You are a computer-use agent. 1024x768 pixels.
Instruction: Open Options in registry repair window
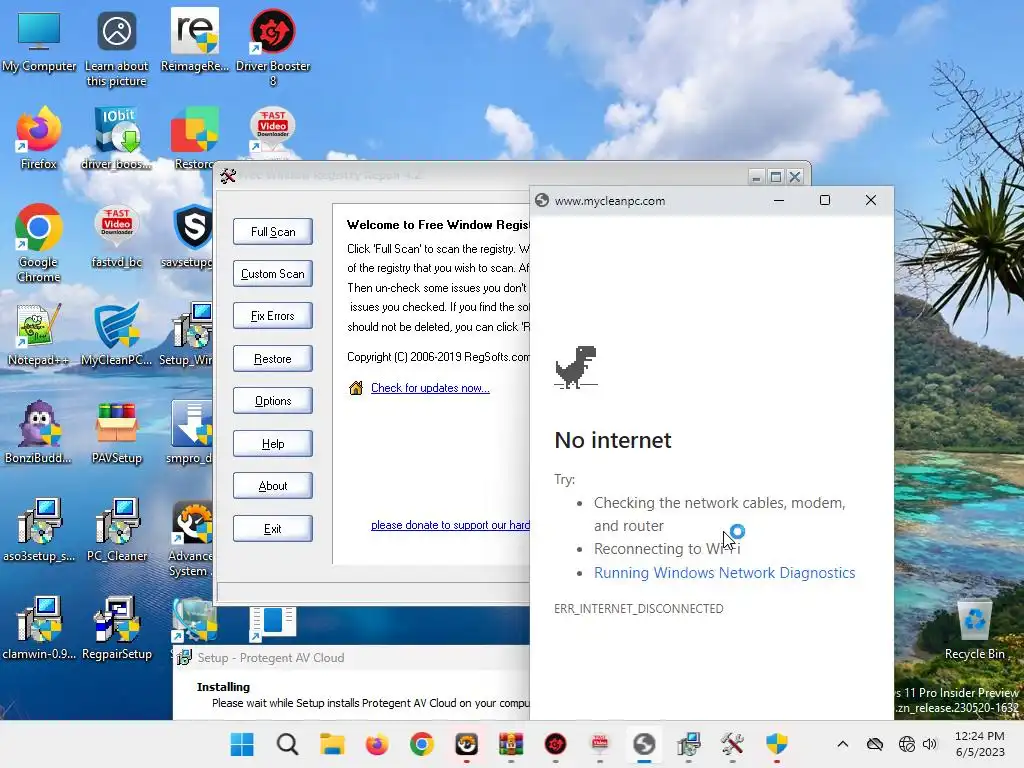(273, 401)
